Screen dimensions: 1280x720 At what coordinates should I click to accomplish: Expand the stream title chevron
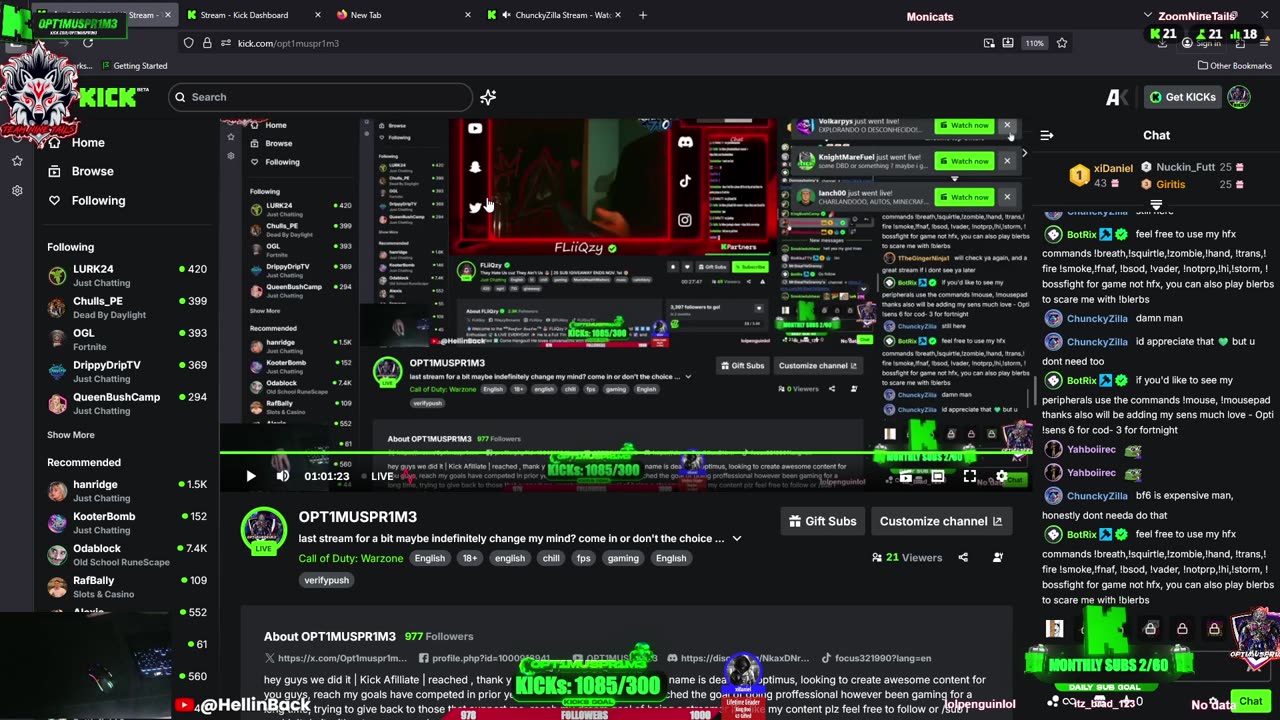pos(737,538)
